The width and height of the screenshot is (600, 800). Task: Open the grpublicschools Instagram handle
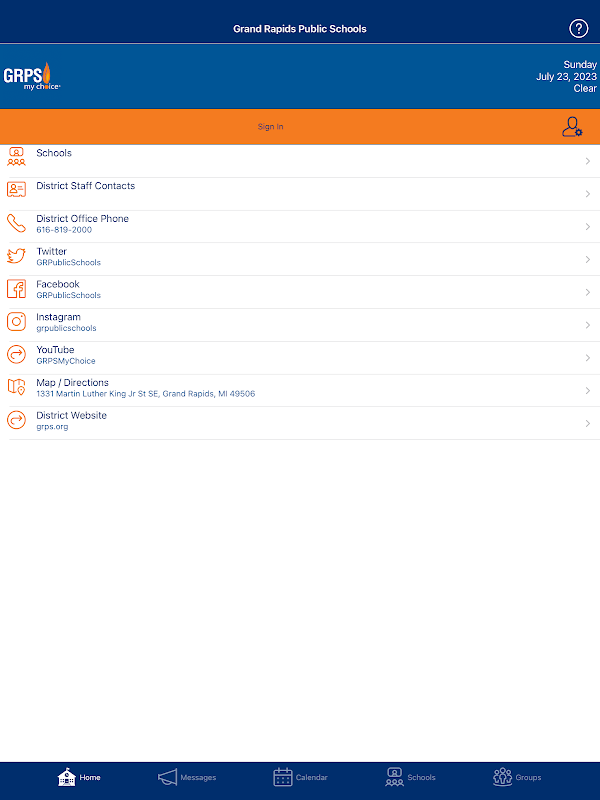66,328
